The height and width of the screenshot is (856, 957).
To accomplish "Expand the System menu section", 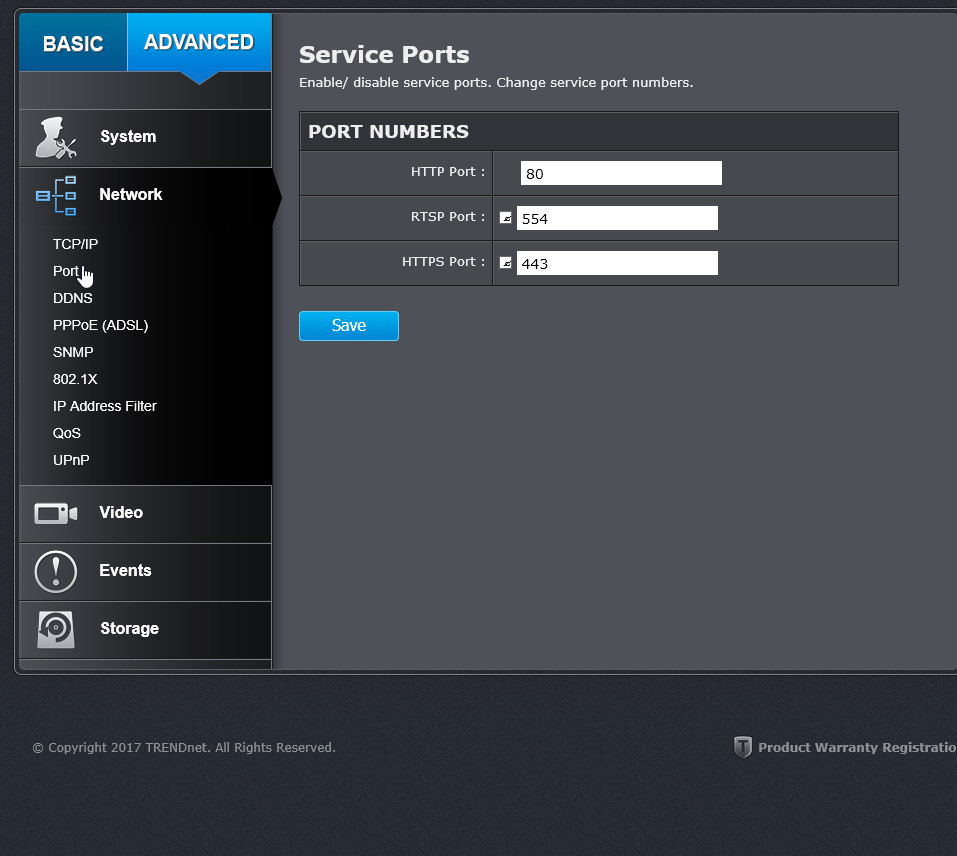I will 145,138.
